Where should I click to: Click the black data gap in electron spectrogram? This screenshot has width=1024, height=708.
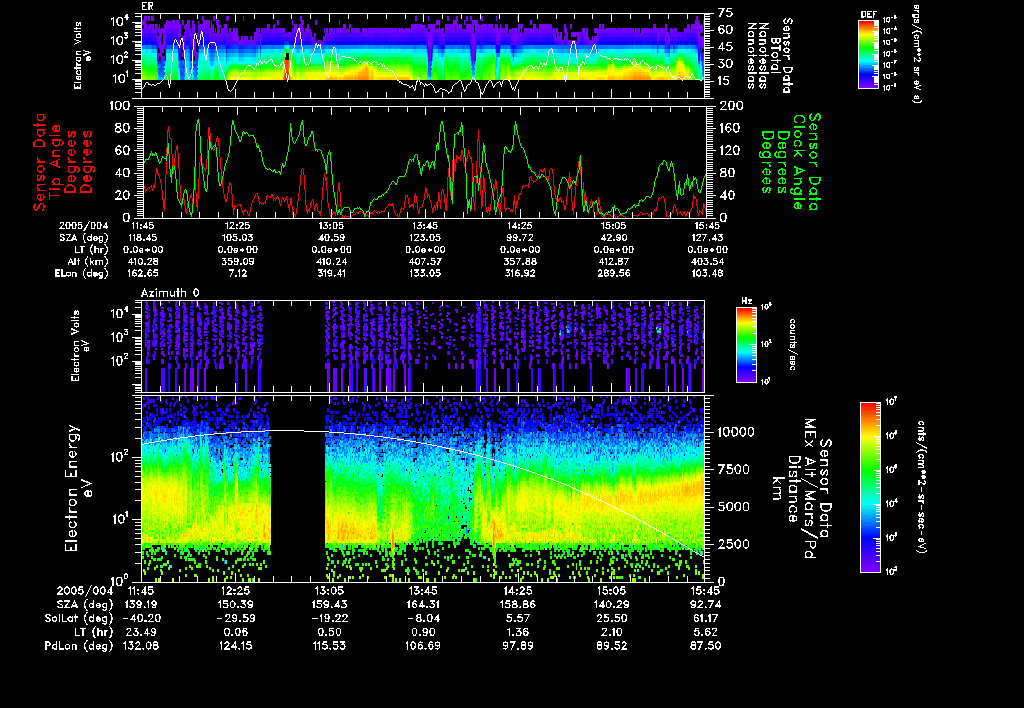click(x=298, y=488)
